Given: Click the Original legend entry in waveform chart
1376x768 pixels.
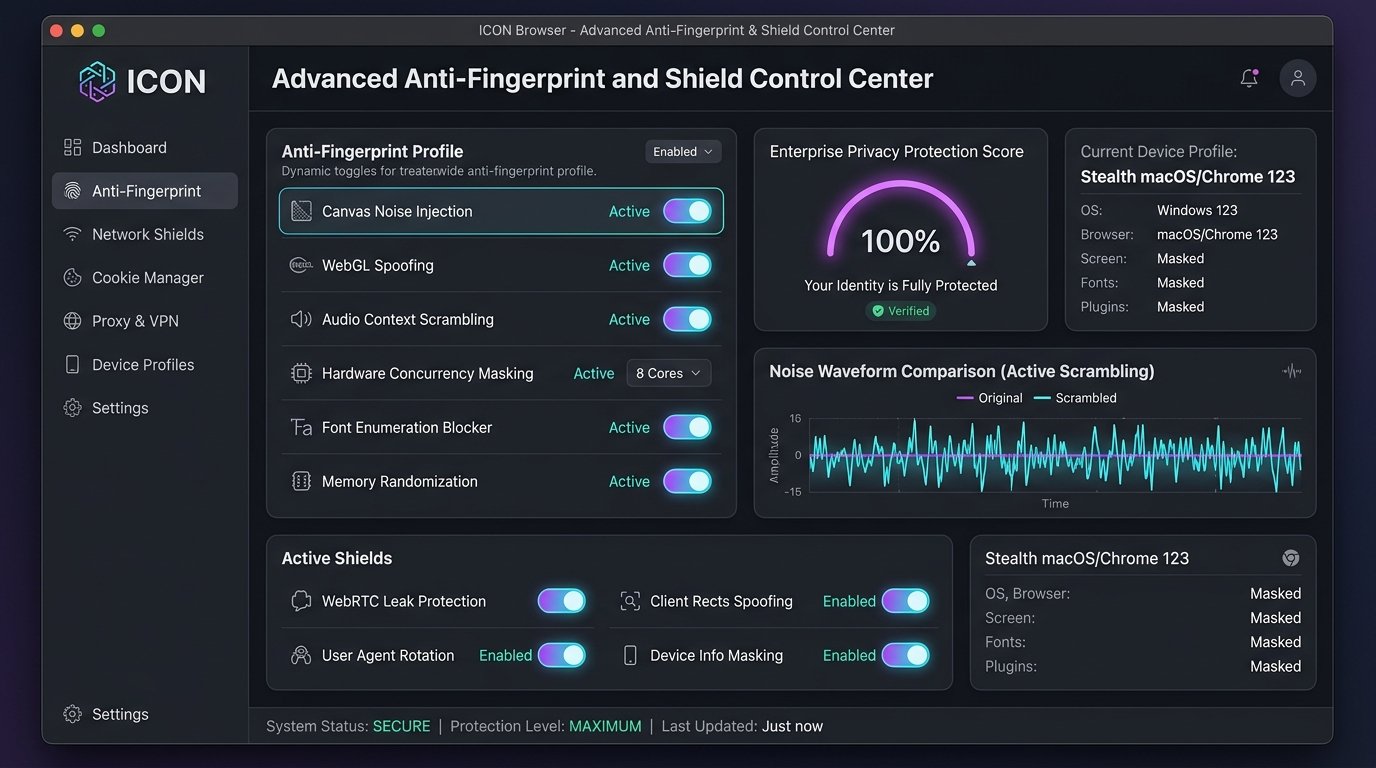Looking at the screenshot, I should click(990, 398).
